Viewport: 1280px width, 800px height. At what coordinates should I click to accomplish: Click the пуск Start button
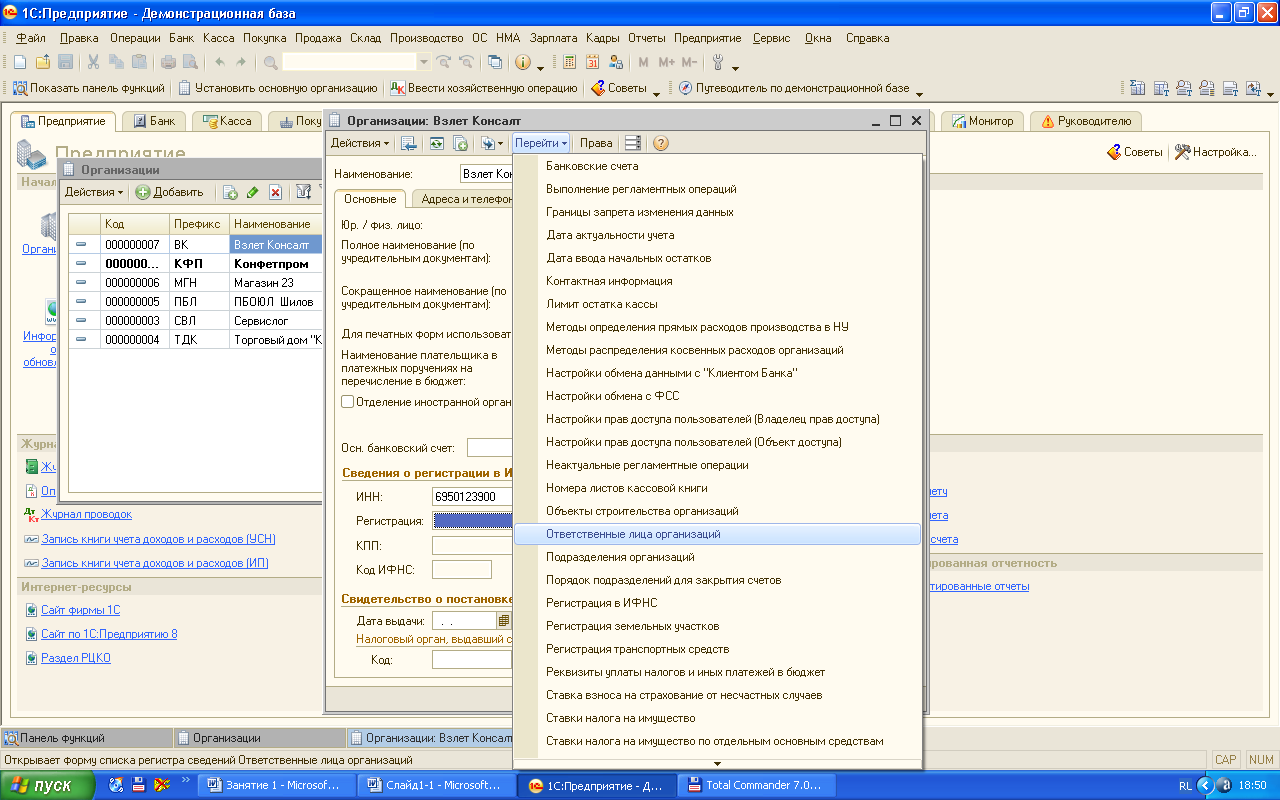click(47, 785)
